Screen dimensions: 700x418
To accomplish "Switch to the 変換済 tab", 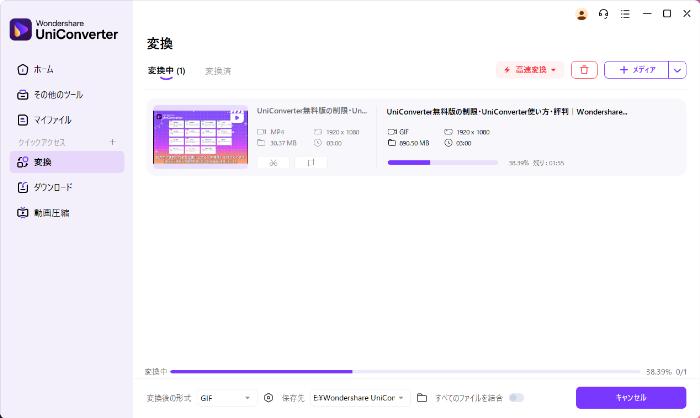I will (218, 71).
